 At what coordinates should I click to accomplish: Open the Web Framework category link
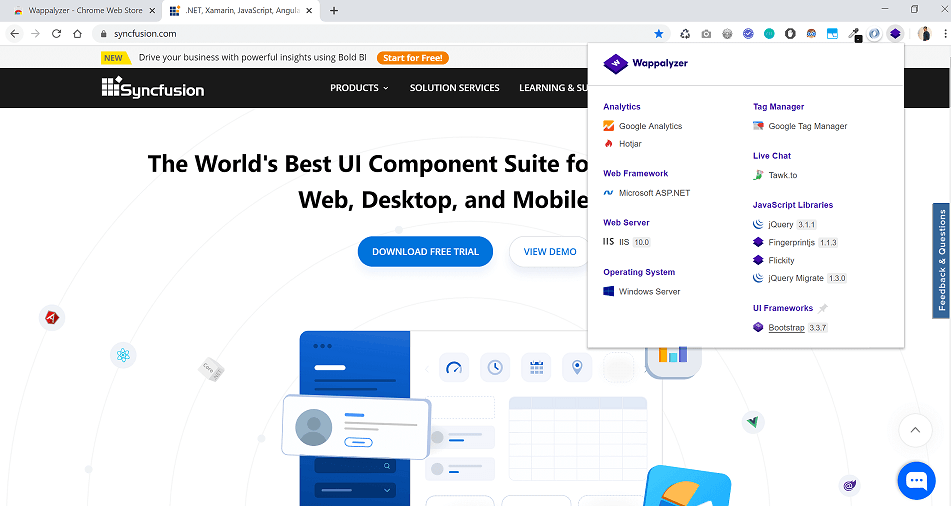pos(635,174)
